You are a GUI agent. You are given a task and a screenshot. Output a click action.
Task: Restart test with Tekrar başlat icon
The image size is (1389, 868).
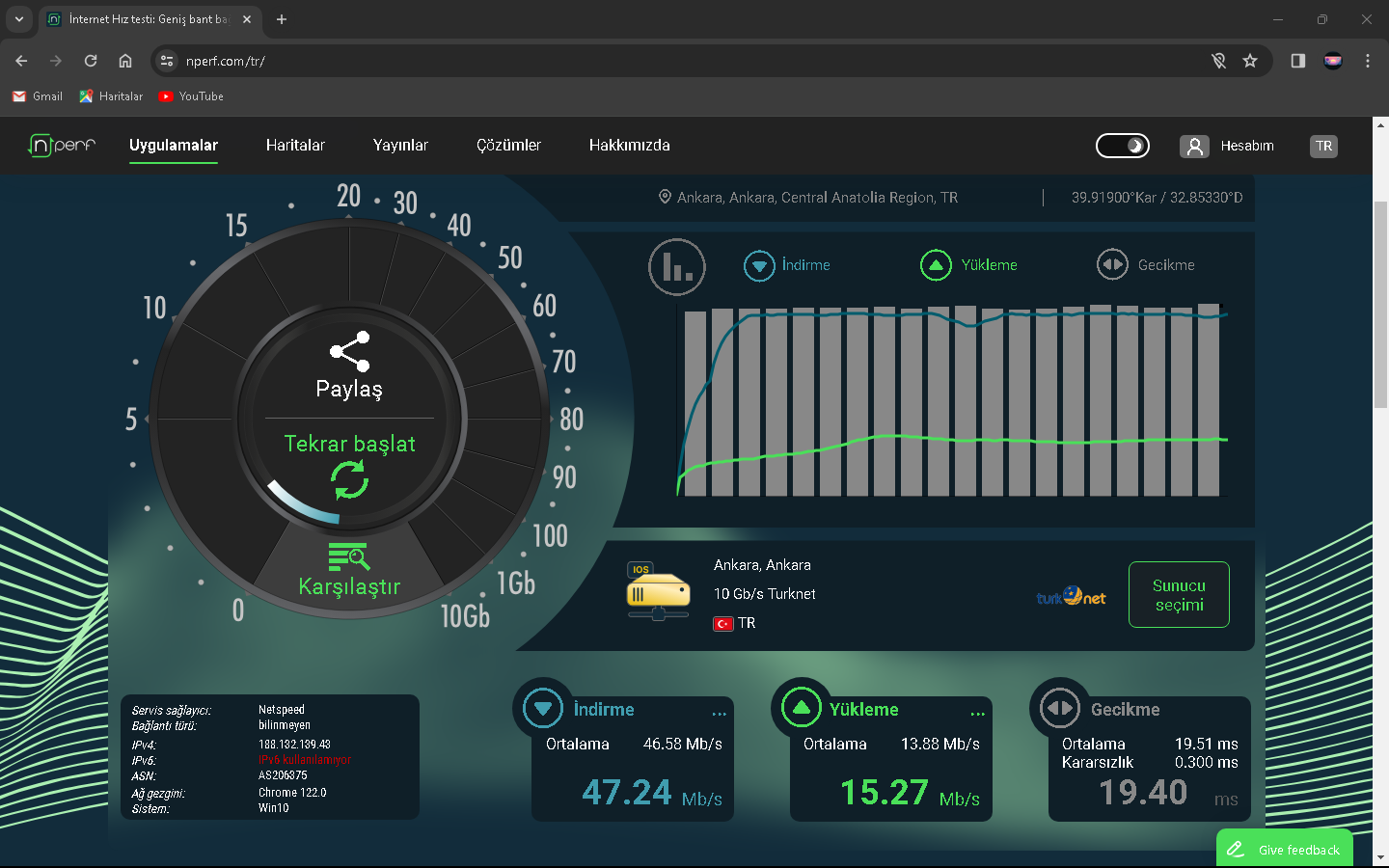point(349,479)
